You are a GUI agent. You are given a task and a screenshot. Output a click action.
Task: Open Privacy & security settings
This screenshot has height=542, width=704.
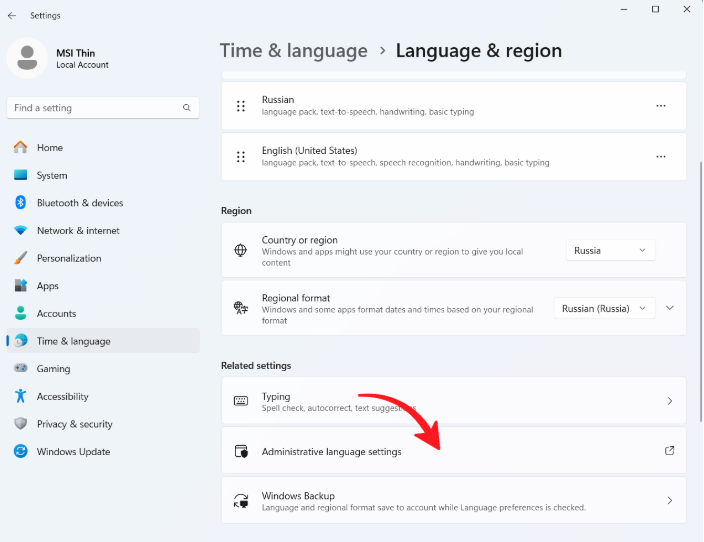click(74, 424)
